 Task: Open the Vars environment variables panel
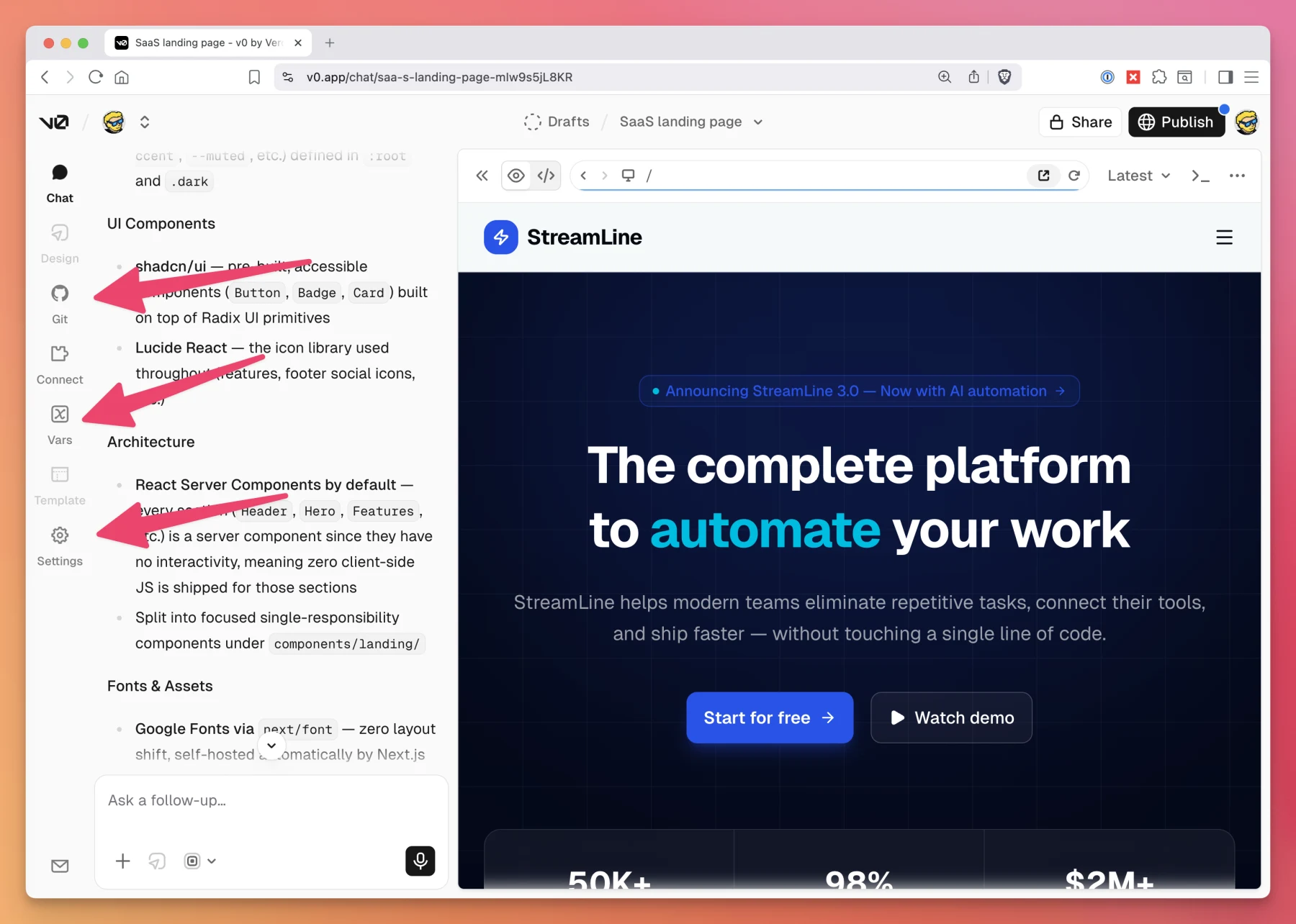[x=60, y=425]
